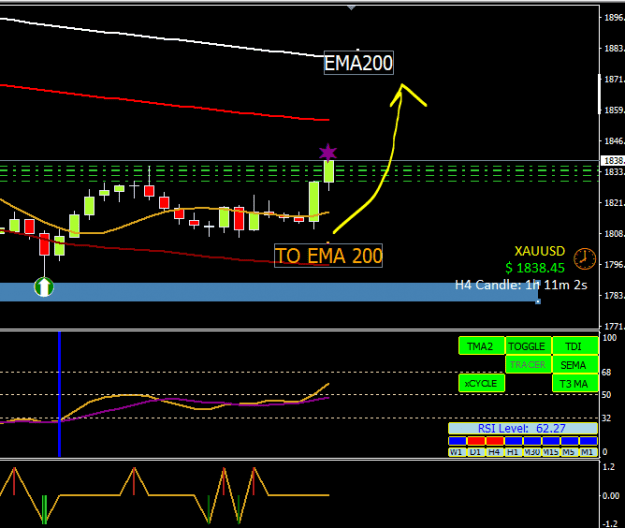Image resolution: width=625 pixels, height=528 pixels.
Task: Select the orange zigzag line in bottom indicator
Action: [165, 495]
